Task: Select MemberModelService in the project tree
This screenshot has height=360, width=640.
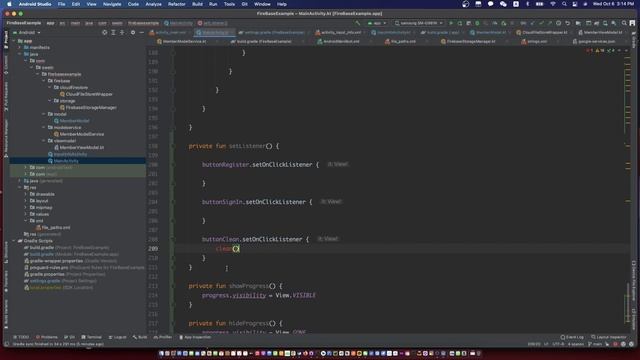Action: click(81, 134)
